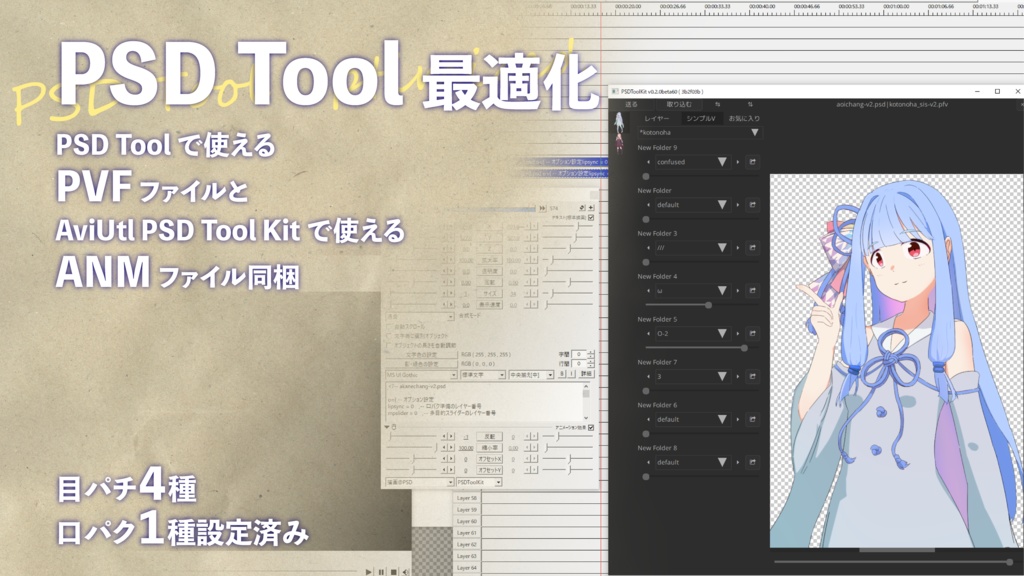Click 取り込む button in PSDToolKit
1024x576 pixels.
pyautogui.click(x=679, y=104)
